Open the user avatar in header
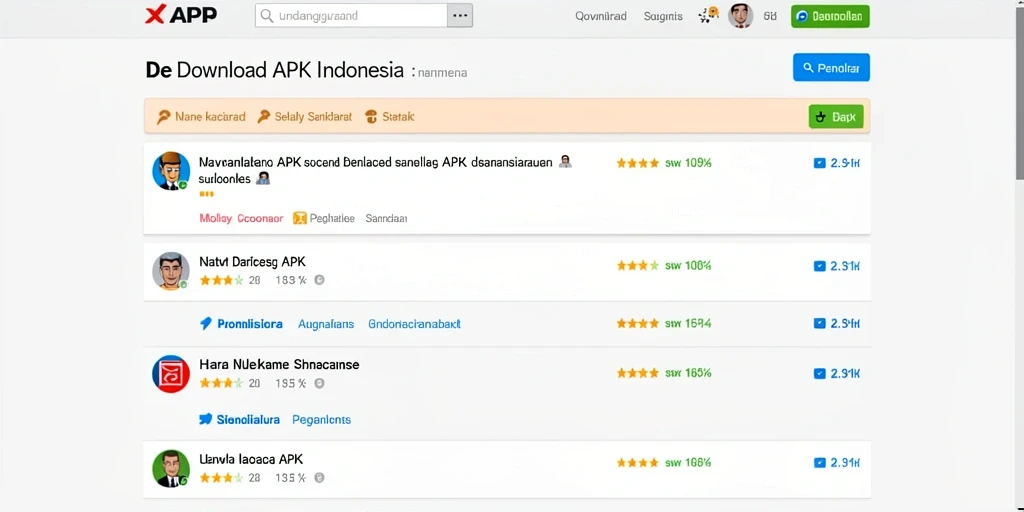The image size is (1024, 512). [x=740, y=16]
